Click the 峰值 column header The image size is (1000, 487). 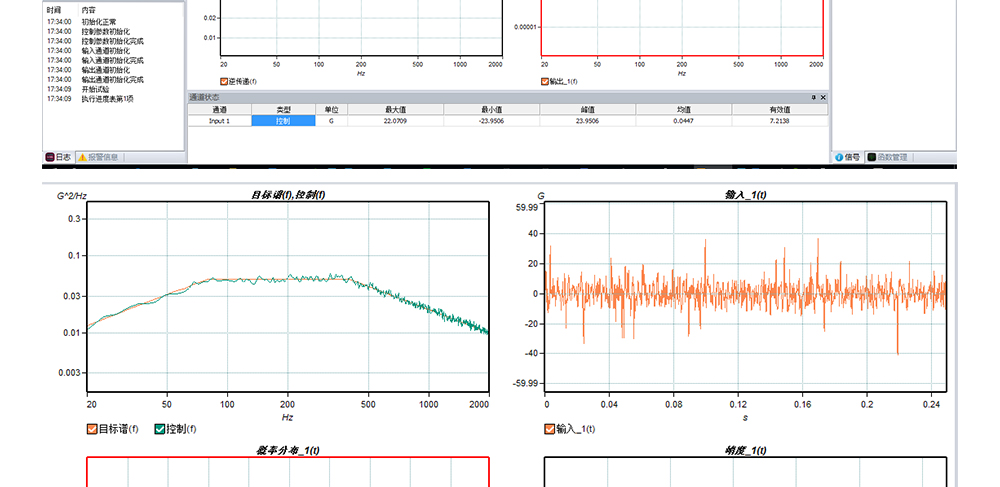pyautogui.click(x=587, y=109)
